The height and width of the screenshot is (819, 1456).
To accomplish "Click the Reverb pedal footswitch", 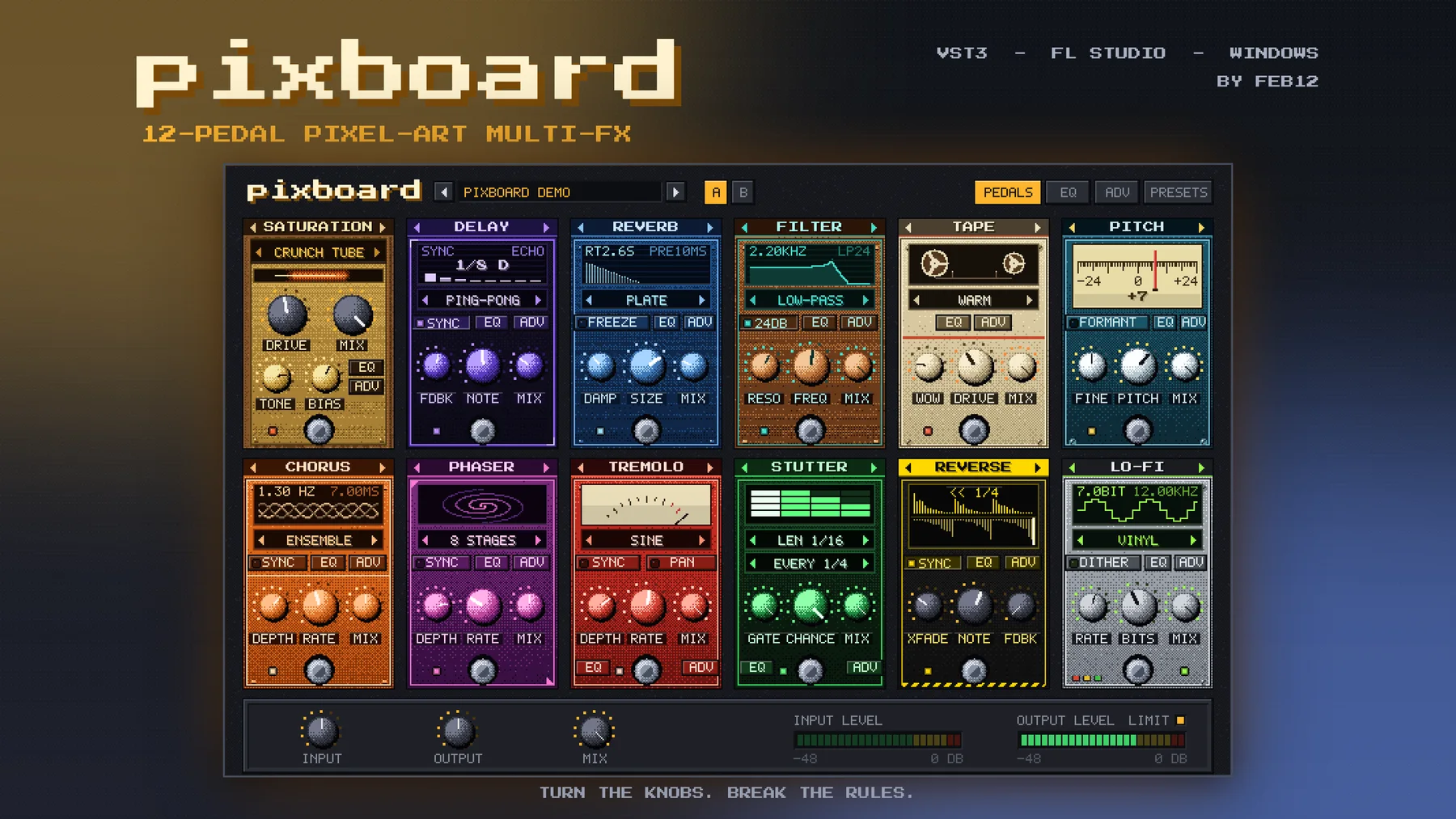I will pyautogui.click(x=646, y=430).
